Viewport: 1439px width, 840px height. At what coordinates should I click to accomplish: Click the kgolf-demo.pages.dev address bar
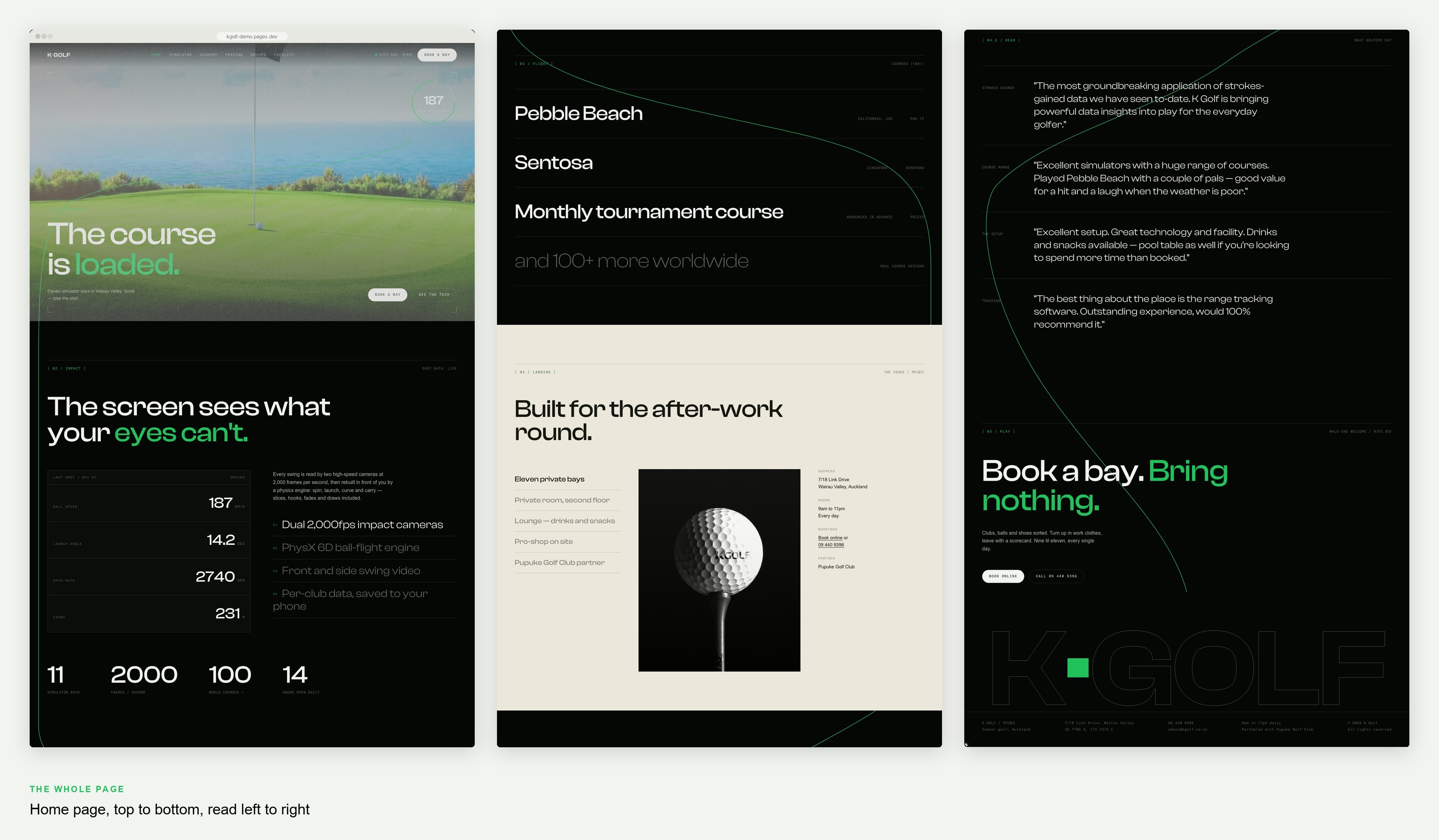[x=252, y=37]
